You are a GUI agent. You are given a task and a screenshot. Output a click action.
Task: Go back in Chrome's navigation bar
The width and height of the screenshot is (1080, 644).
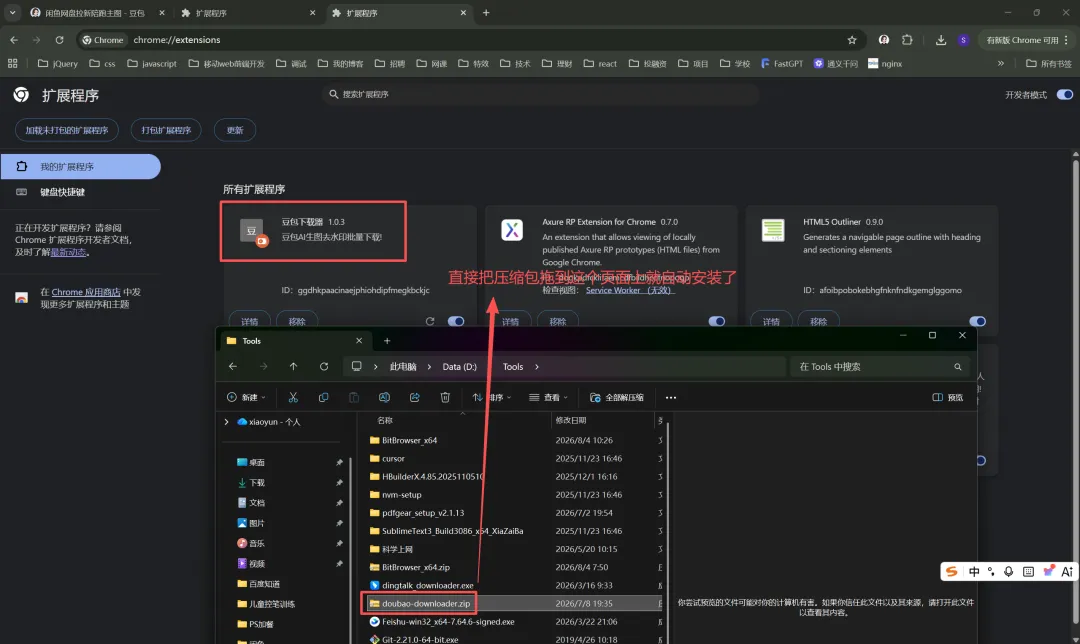14,40
